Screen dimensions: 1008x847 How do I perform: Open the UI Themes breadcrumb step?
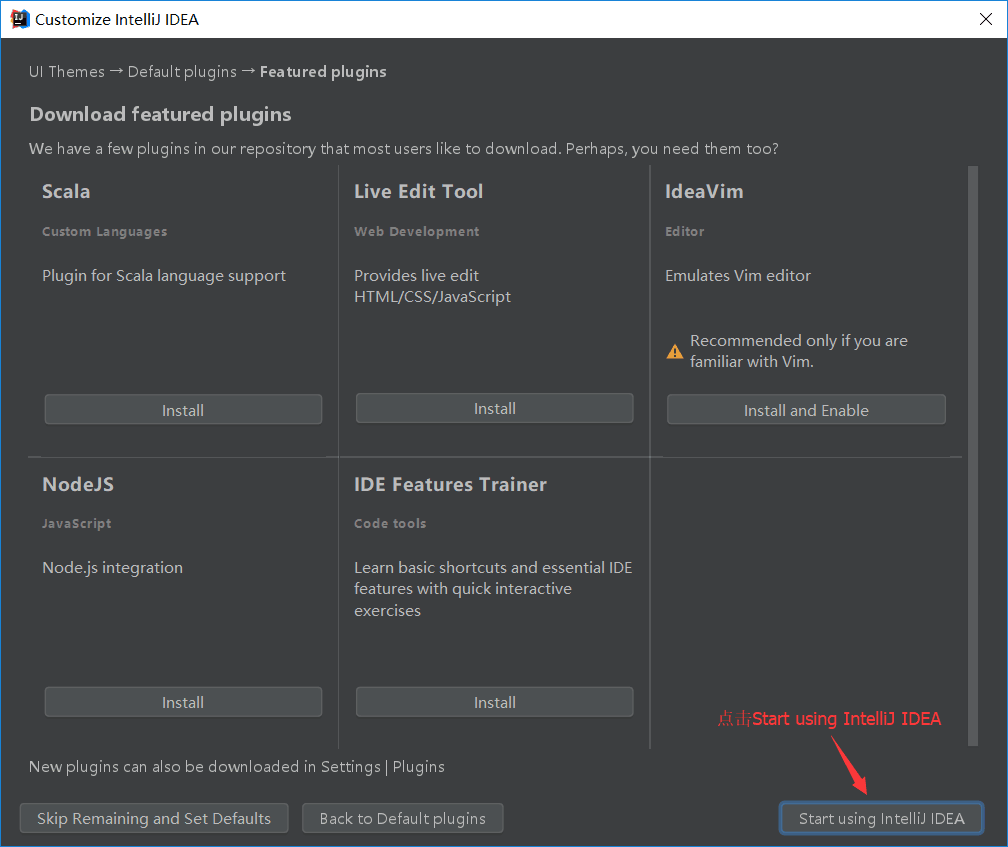click(x=66, y=71)
